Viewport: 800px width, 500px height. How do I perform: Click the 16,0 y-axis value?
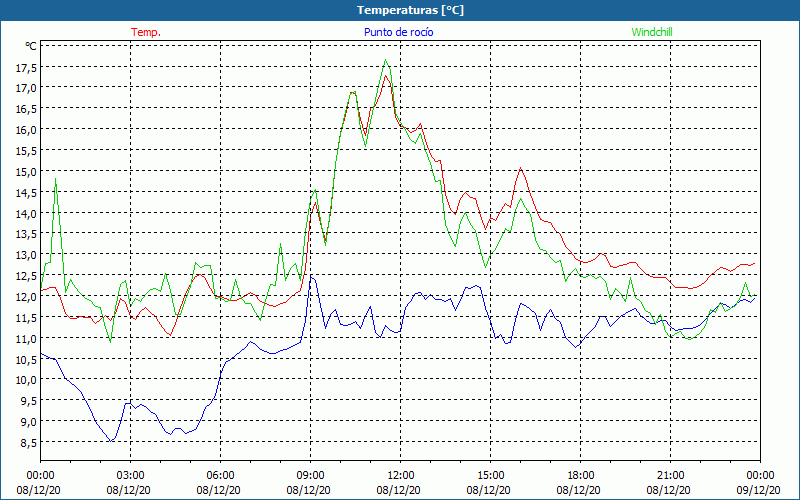click(27, 130)
